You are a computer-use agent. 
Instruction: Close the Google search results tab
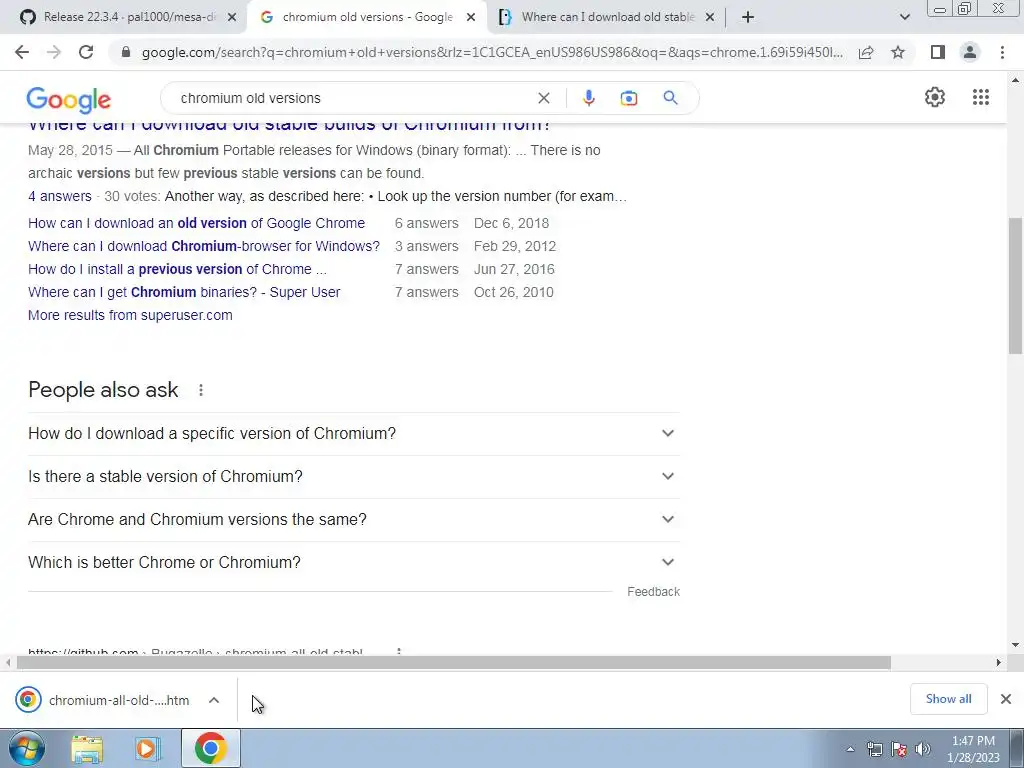(471, 18)
